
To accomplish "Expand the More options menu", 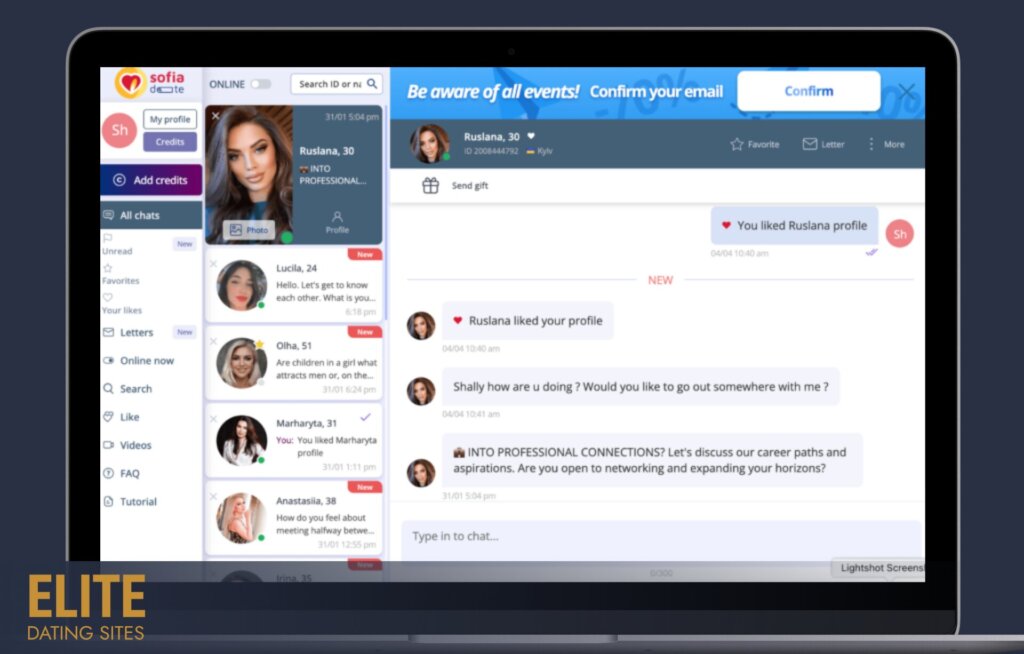I will (871, 144).
